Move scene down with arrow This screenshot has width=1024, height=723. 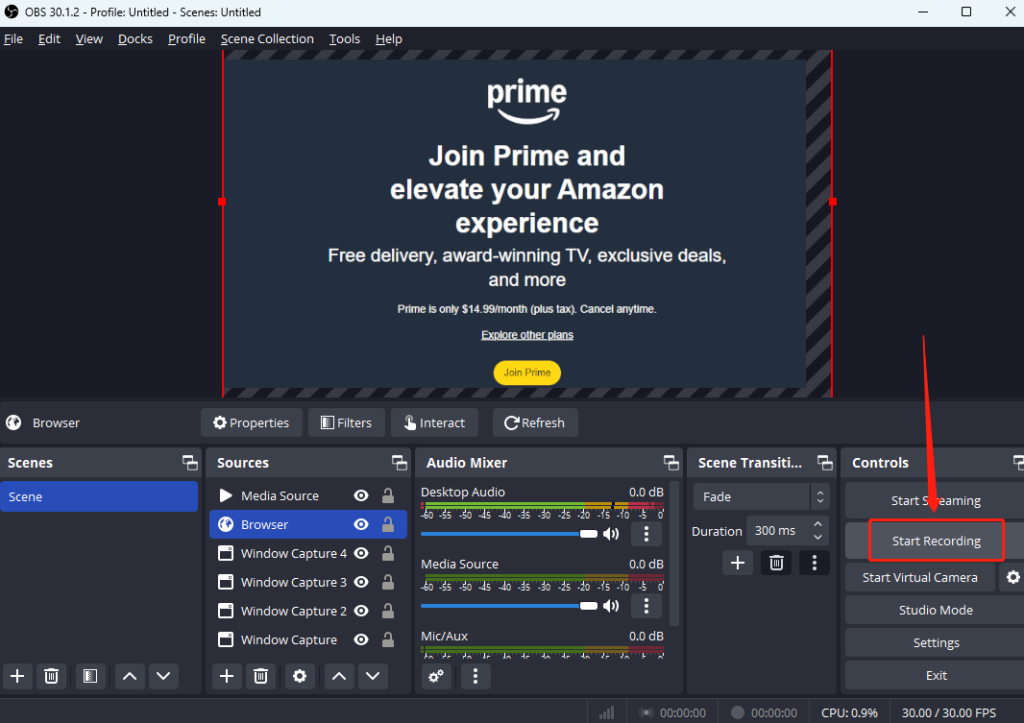click(x=163, y=676)
